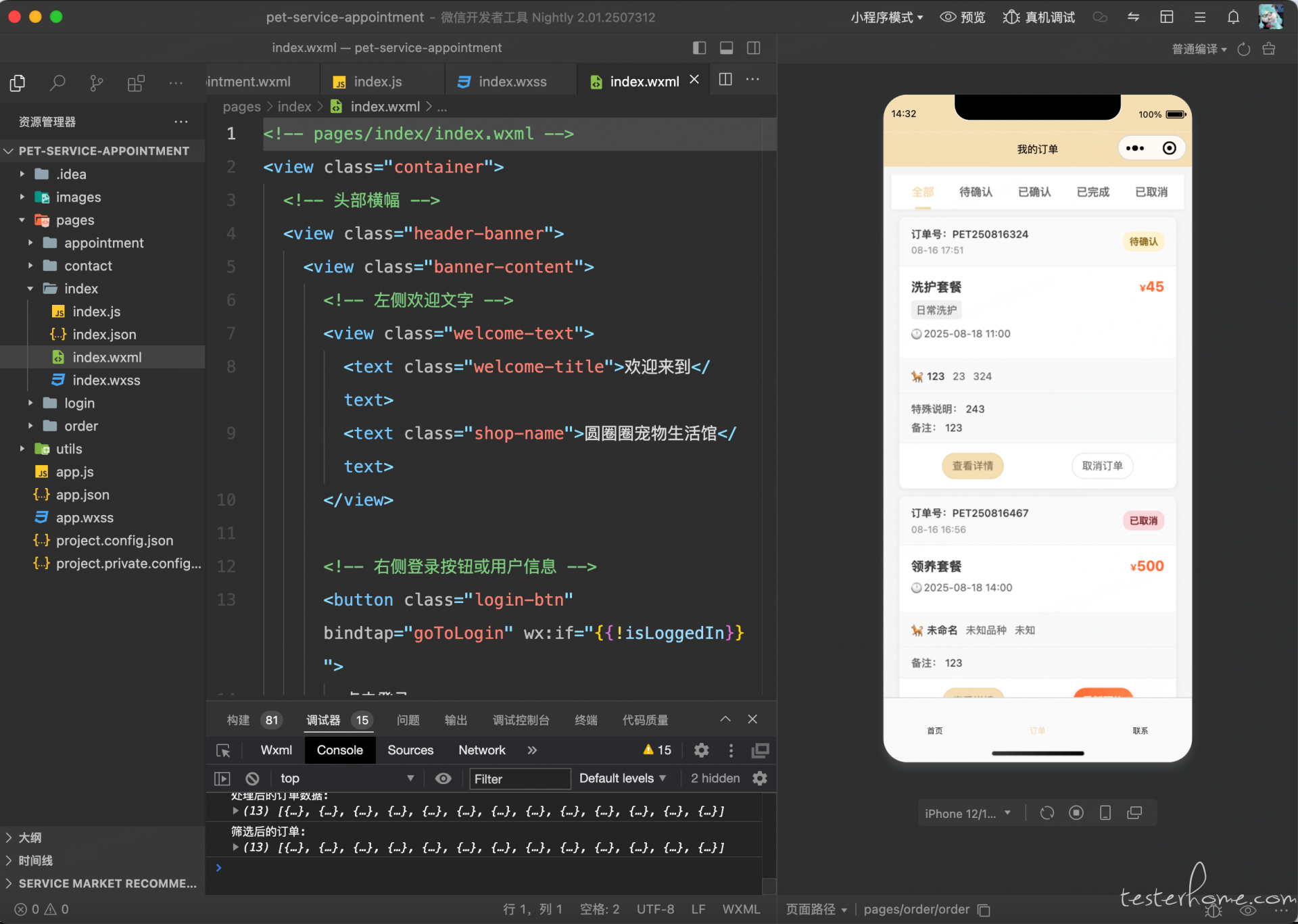Screen dimensions: 1298x924
Task: Open the Search icon in activity bar
Action: click(x=57, y=82)
